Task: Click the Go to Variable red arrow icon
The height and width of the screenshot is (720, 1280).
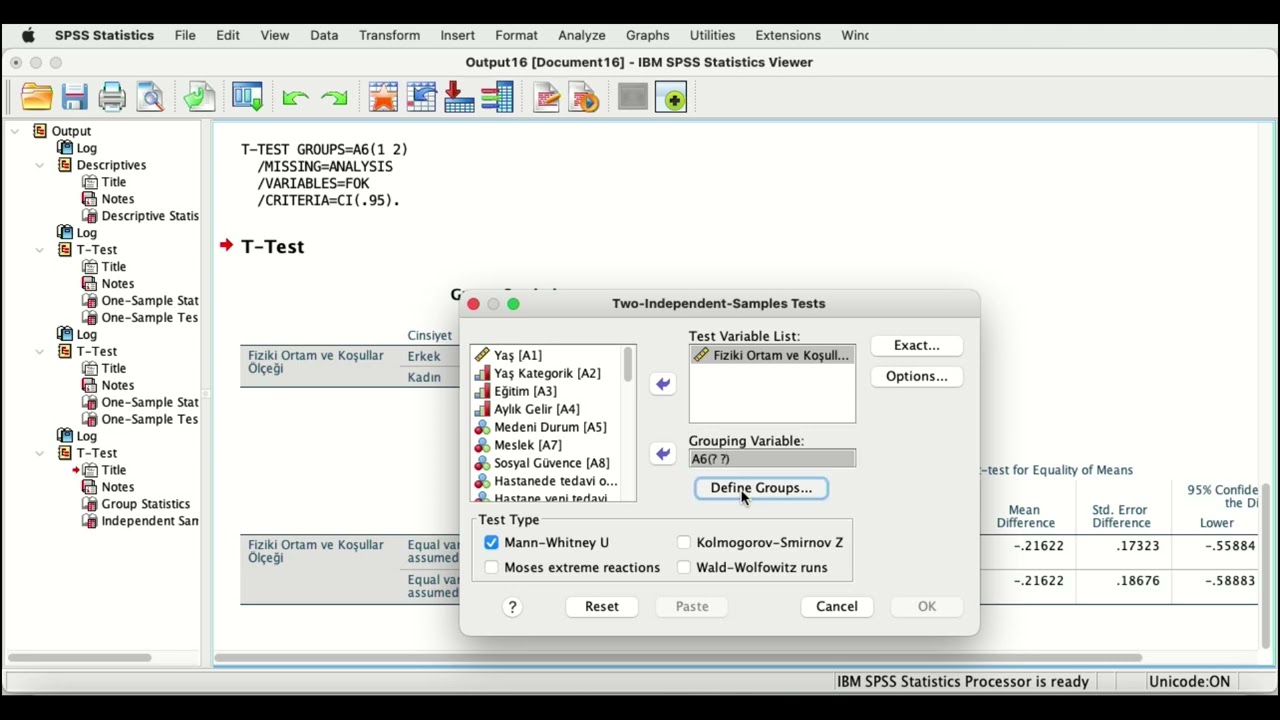Action: pyautogui.click(x=459, y=97)
